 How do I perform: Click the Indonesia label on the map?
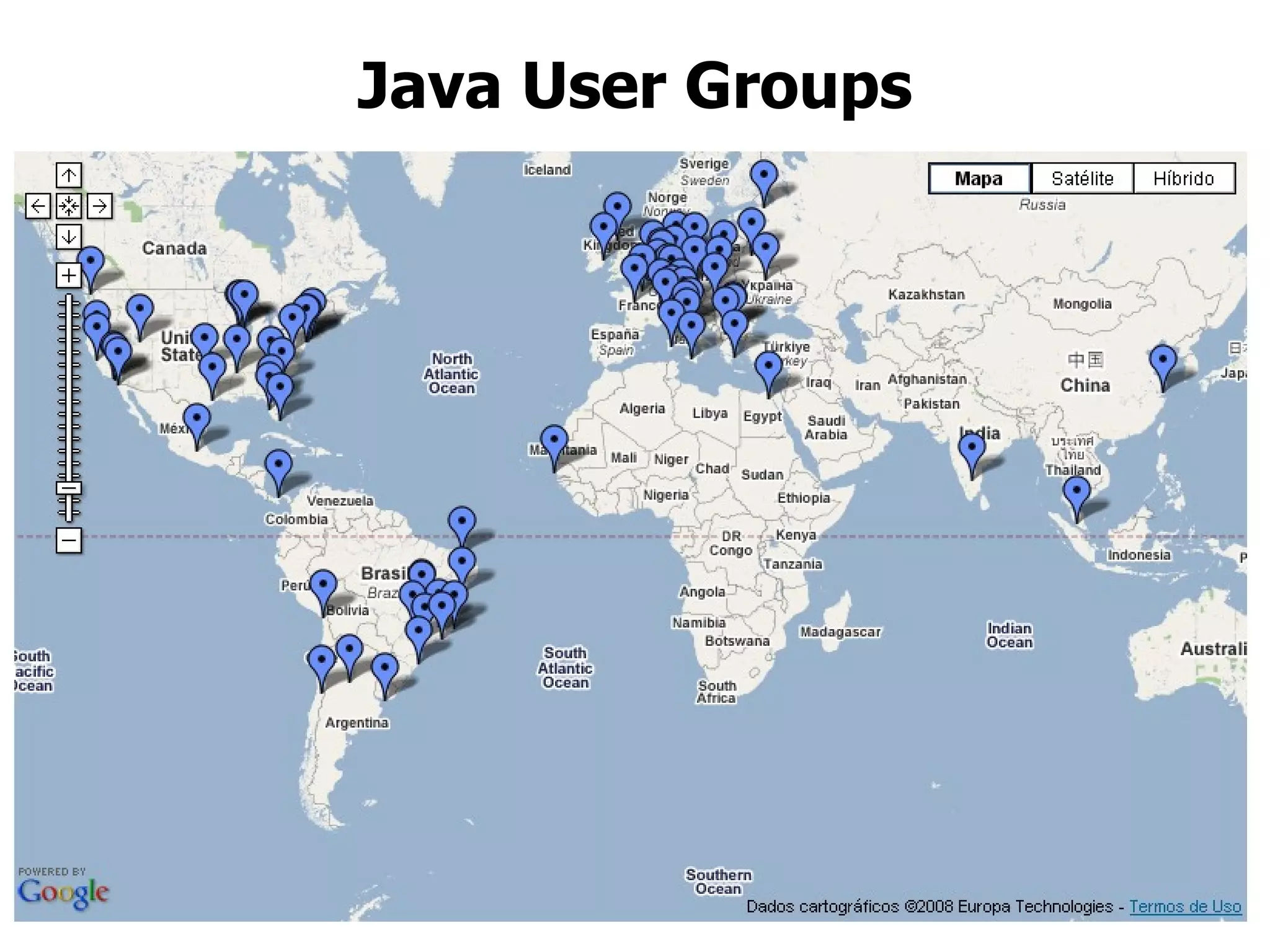pos(1139,555)
